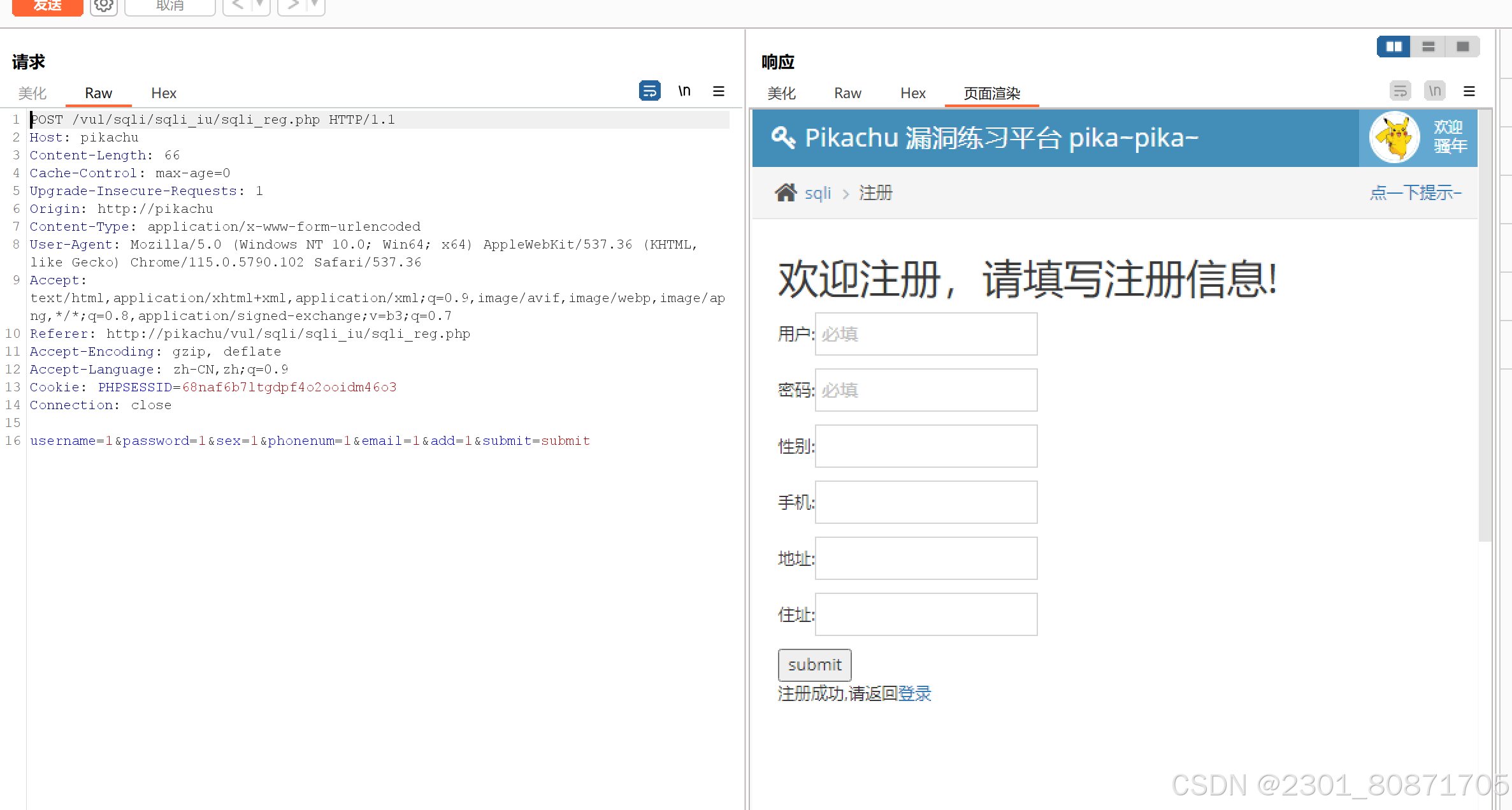Toggle word wrap icon in request panel
The height and width of the screenshot is (810, 1512).
tap(649, 91)
